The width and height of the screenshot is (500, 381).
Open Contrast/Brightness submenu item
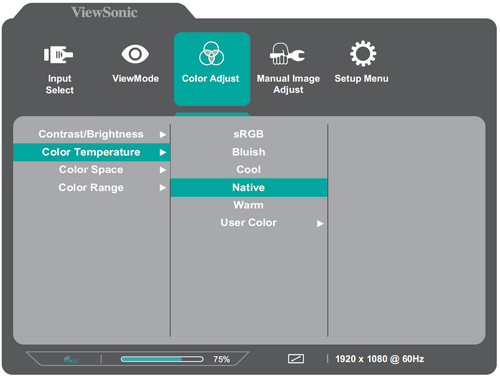91,134
